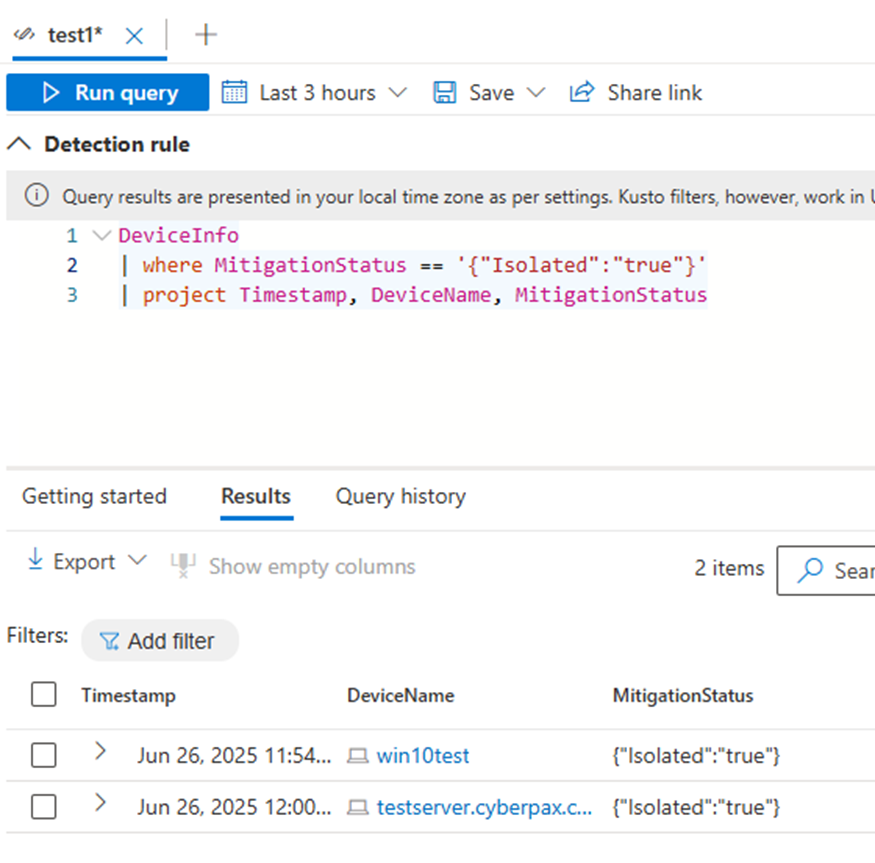The width and height of the screenshot is (875, 863).
Task: Click the Export download icon
Action: (x=36, y=561)
